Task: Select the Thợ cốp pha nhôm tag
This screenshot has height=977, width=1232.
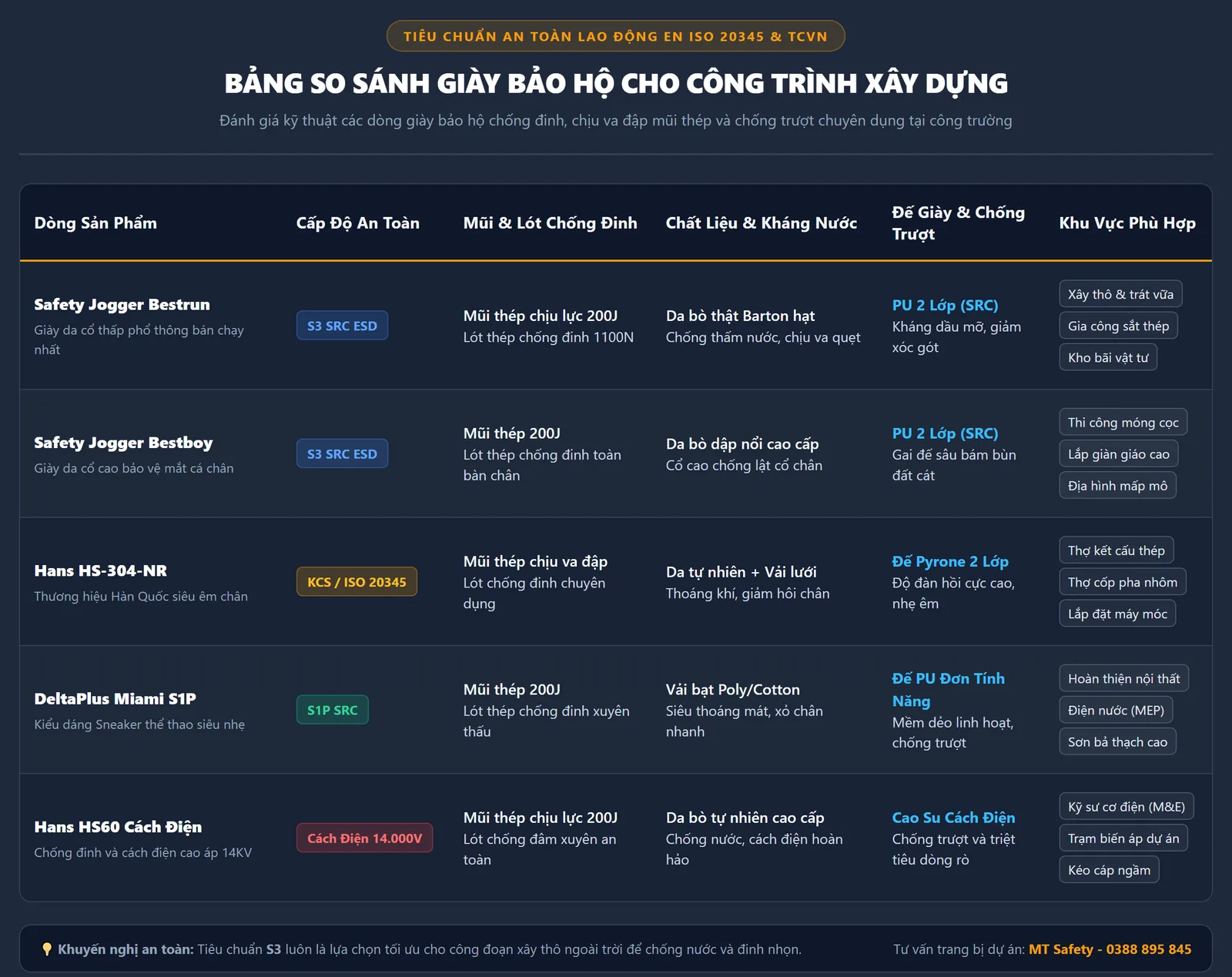Action: pos(1123,582)
